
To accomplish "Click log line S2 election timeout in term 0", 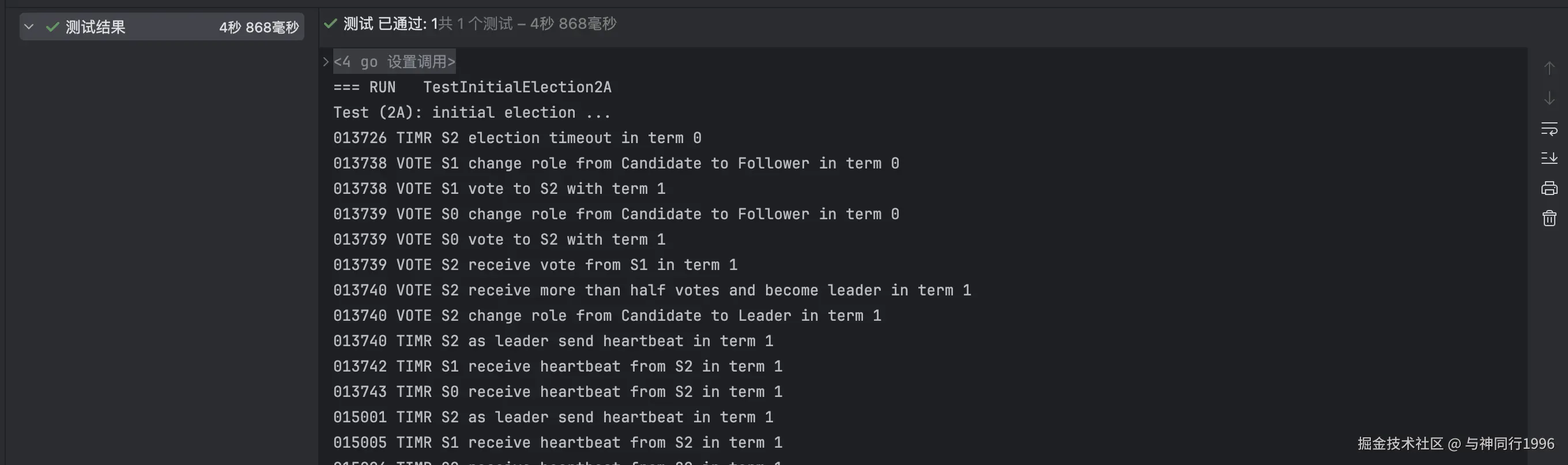I will click(517, 138).
